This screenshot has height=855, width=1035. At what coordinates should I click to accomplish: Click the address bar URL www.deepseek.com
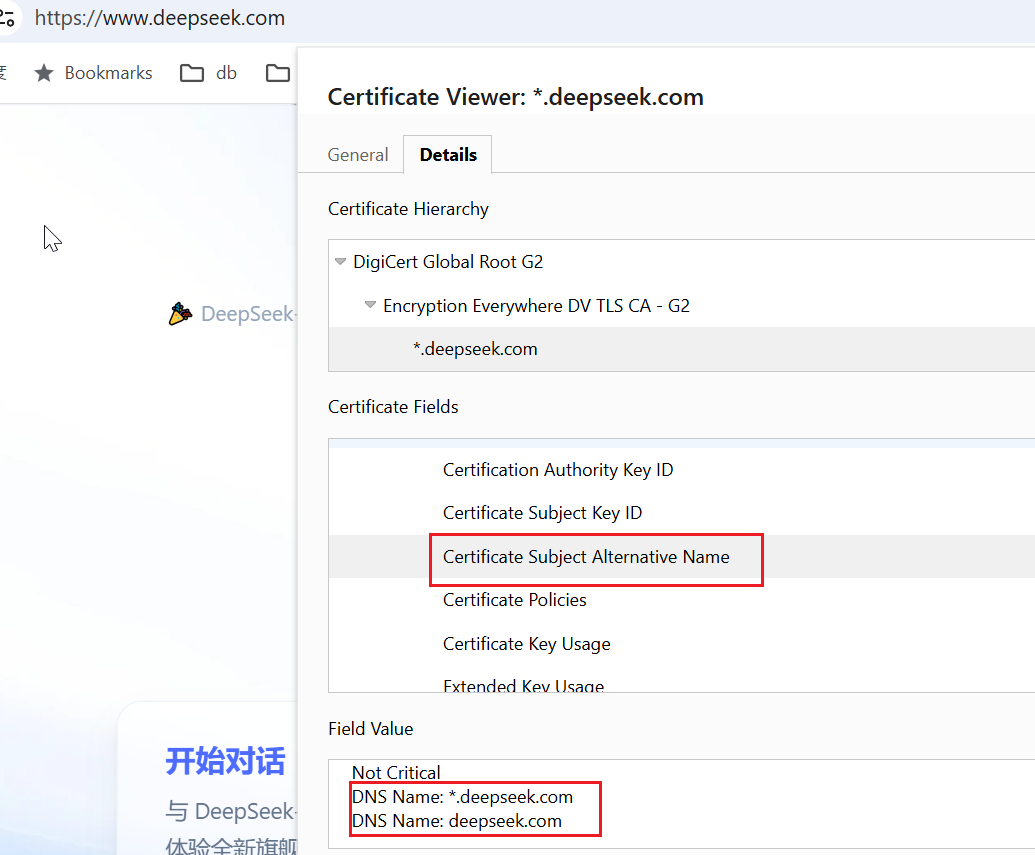point(160,18)
